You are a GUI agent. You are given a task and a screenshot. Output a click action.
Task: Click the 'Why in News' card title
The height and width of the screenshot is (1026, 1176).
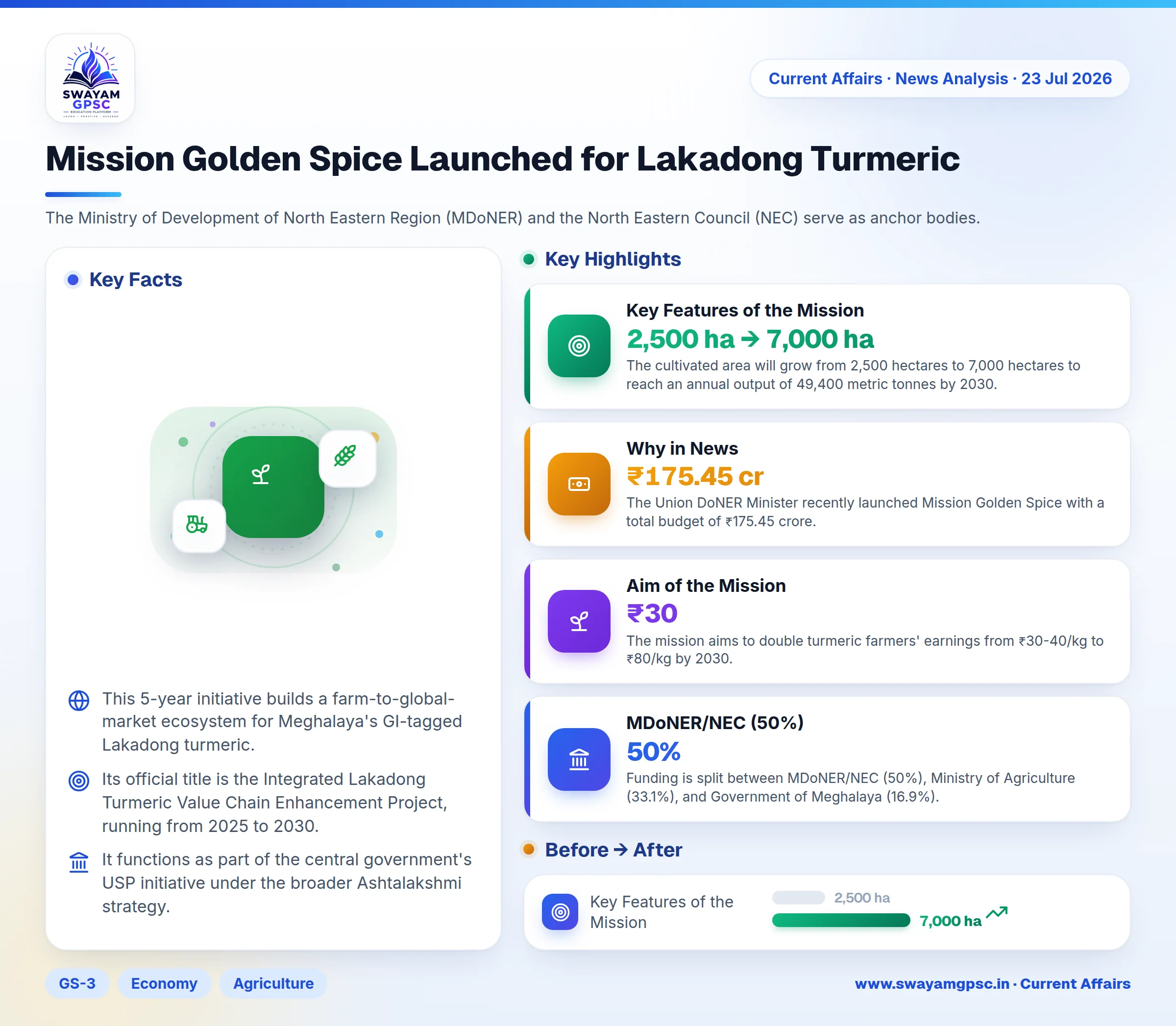click(x=682, y=448)
